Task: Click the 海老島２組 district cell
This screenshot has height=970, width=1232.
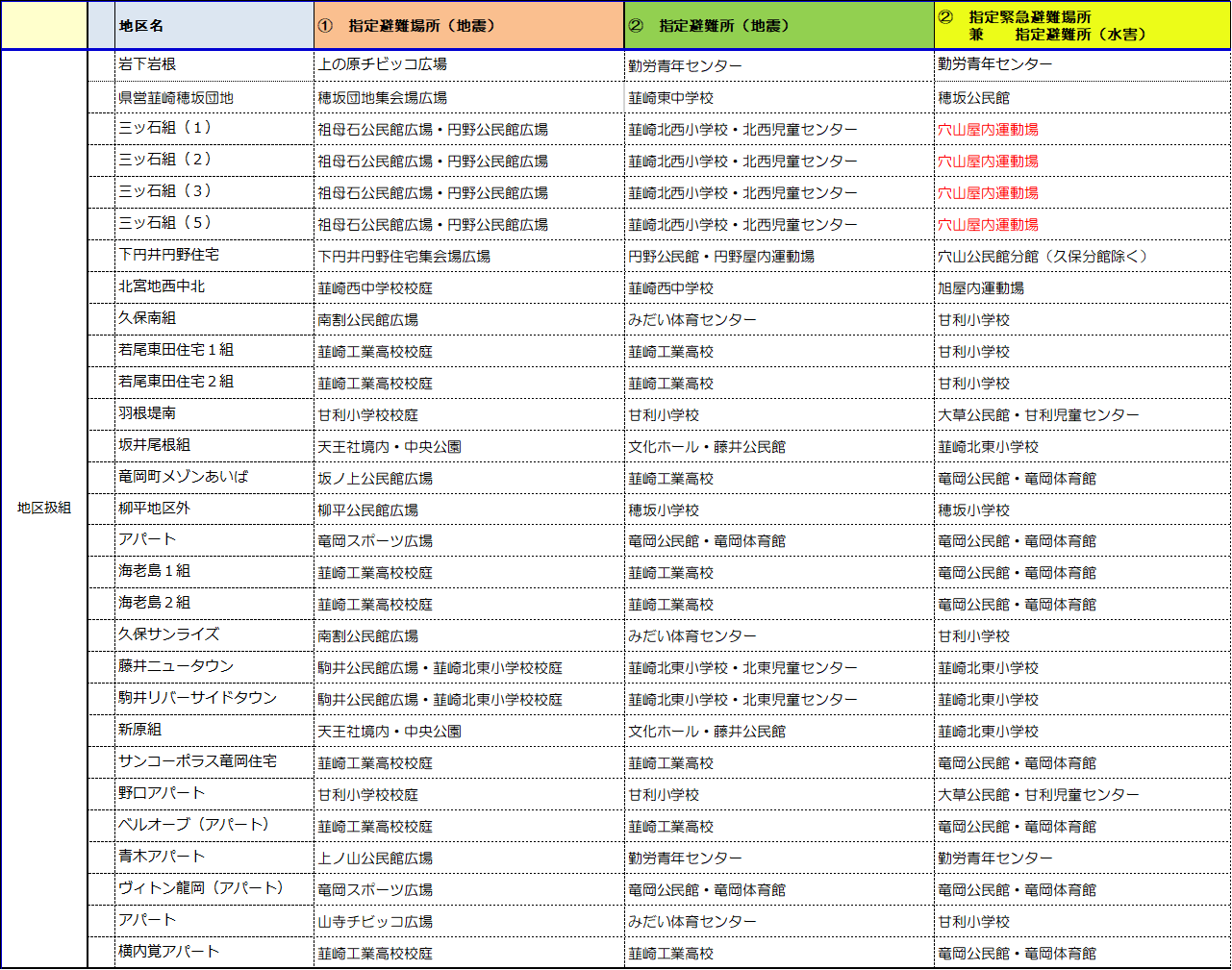Action: 214,604
